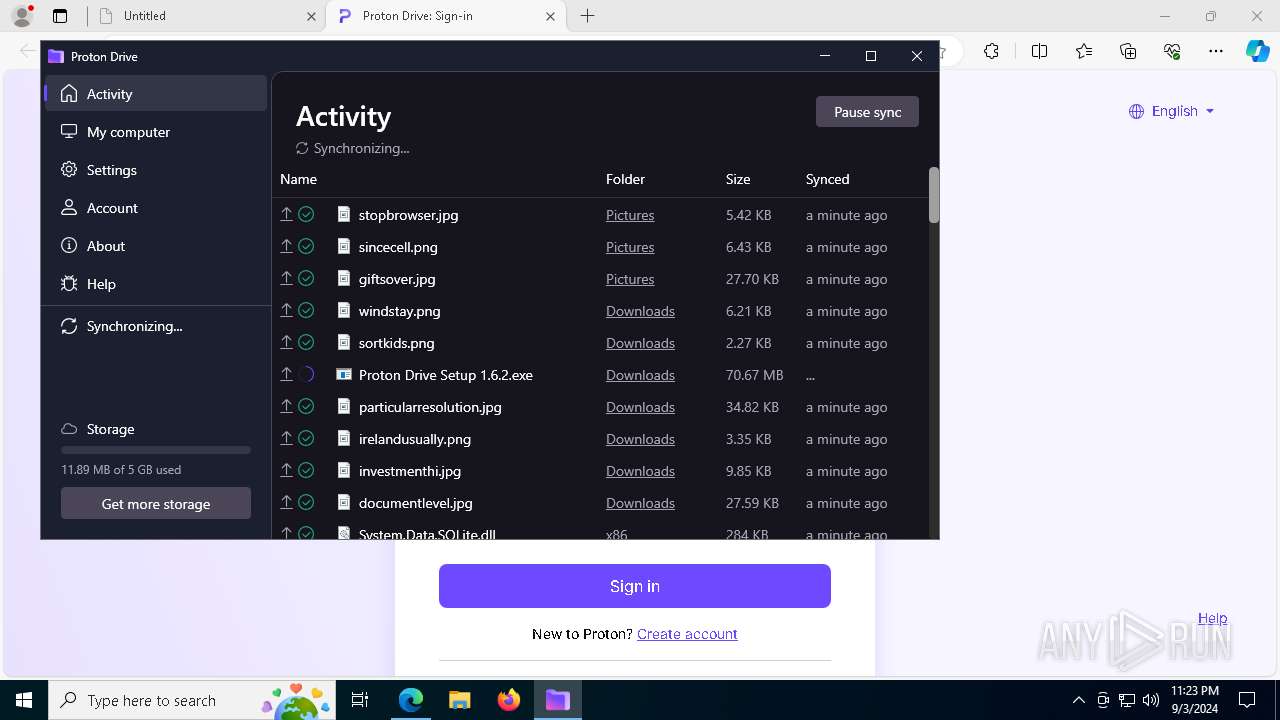Click Sign in button in browser
This screenshot has width=1280, height=720.
(x=635, y=586)
